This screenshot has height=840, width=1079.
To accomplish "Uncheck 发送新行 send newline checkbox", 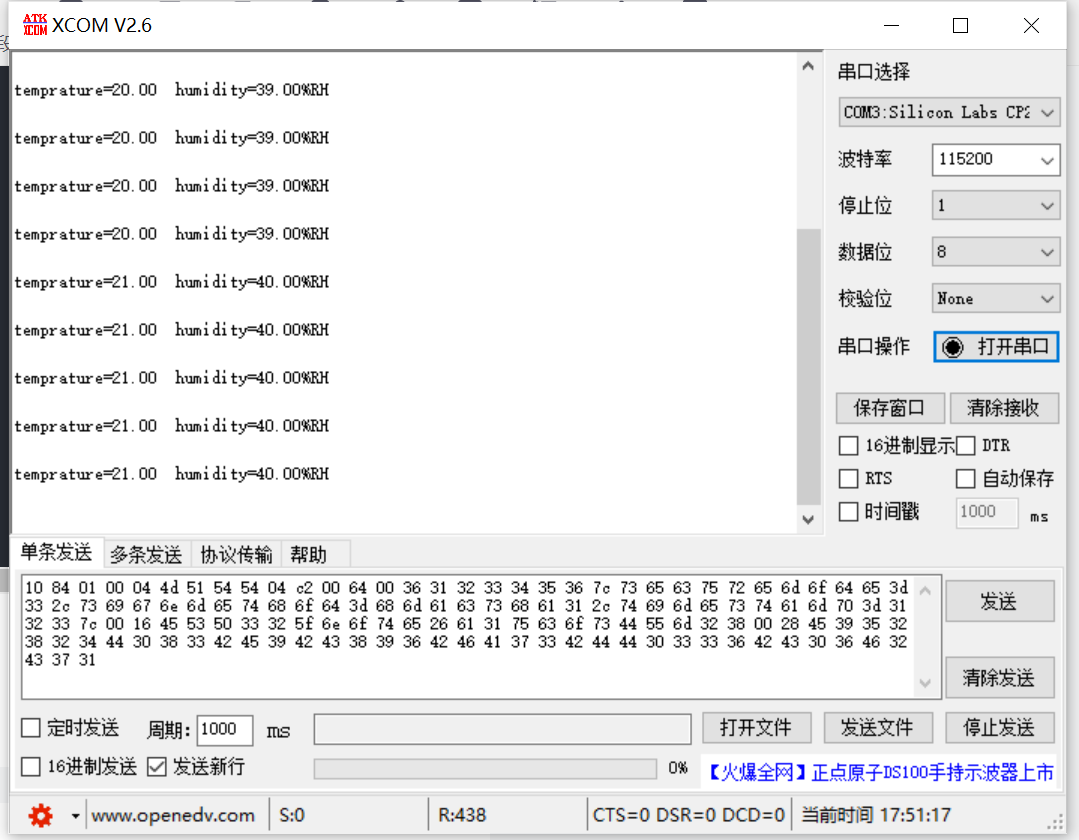I will [x=157, y=766].
